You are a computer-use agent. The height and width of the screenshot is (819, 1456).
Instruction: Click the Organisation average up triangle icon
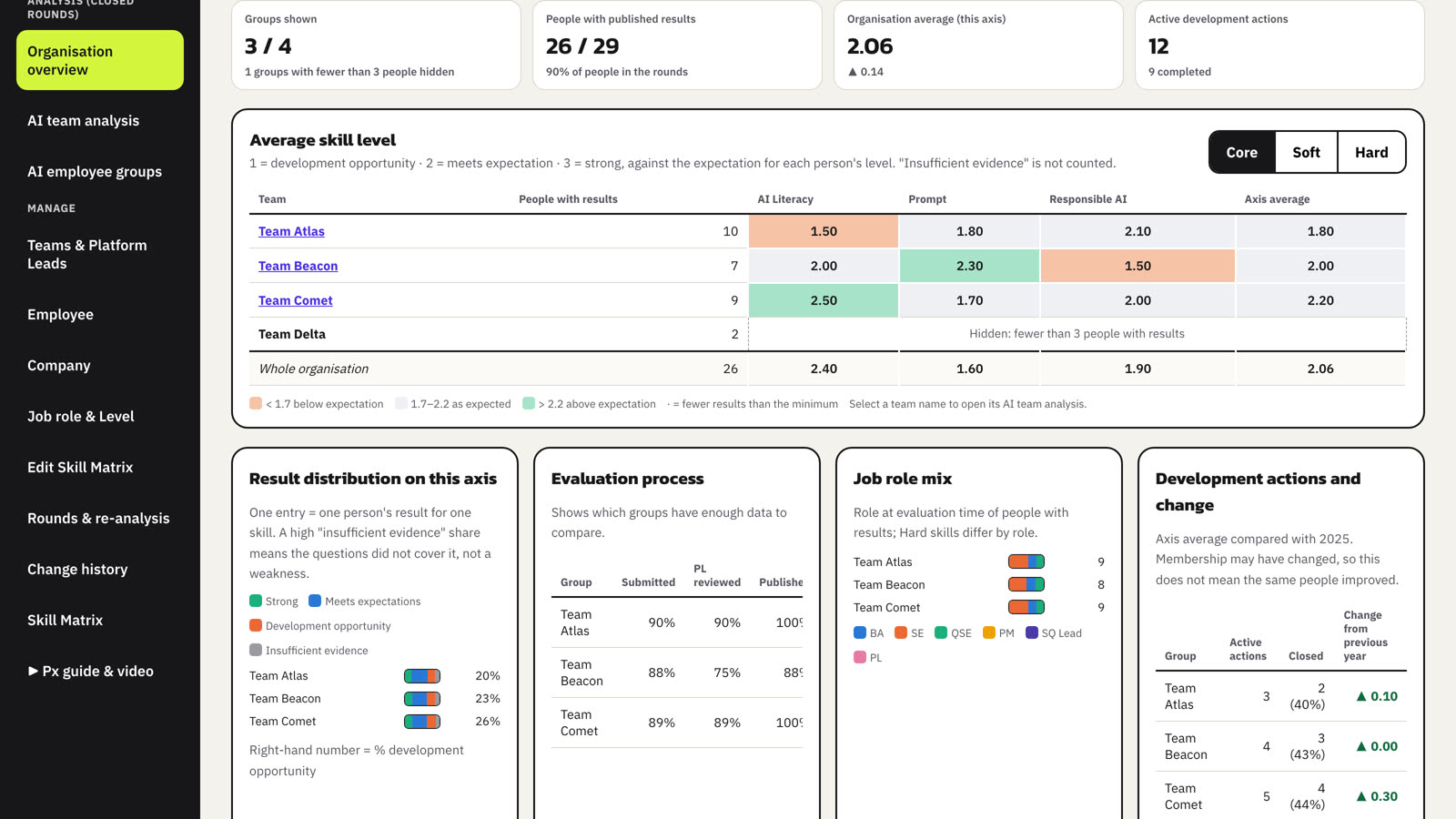pos(853,71)
